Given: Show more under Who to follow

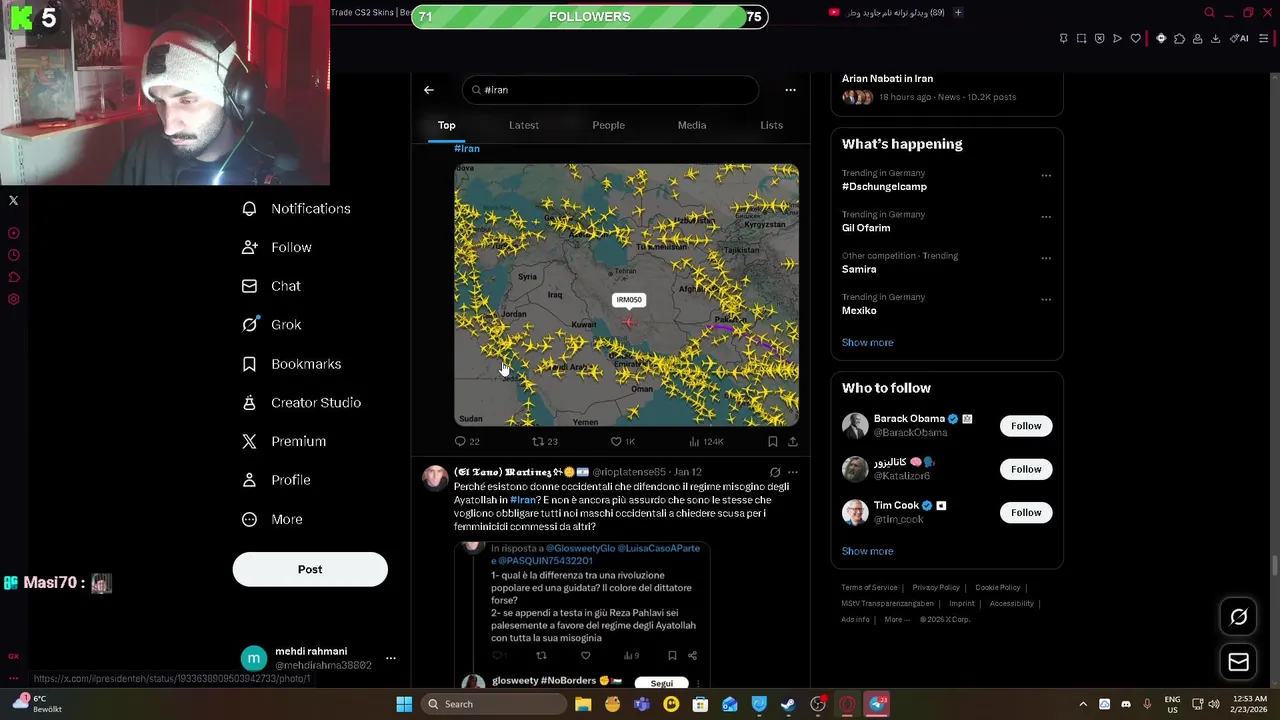Looking at the screenshot, I should (x=867, y=551).
